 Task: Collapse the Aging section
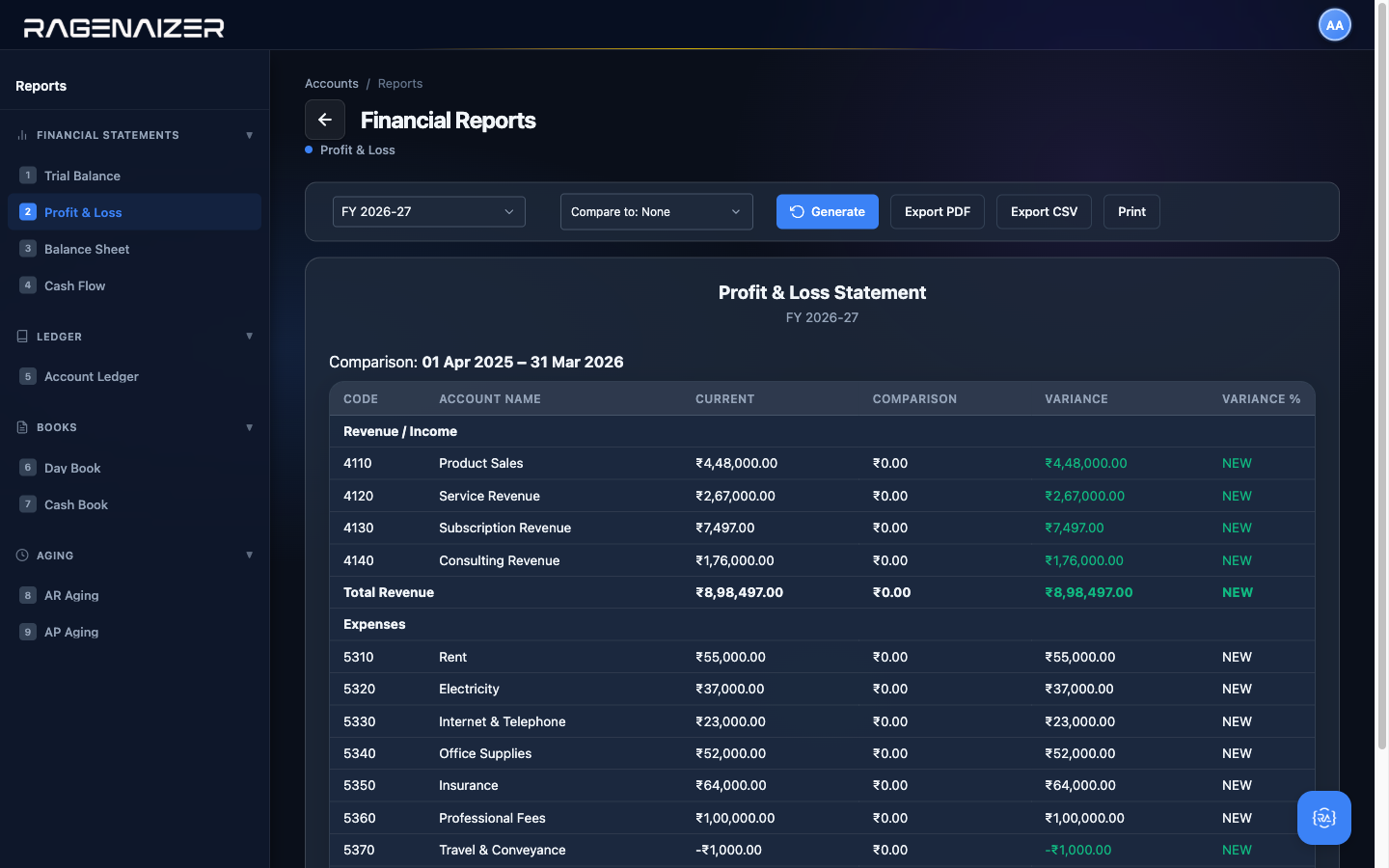(x=250, y=556)
